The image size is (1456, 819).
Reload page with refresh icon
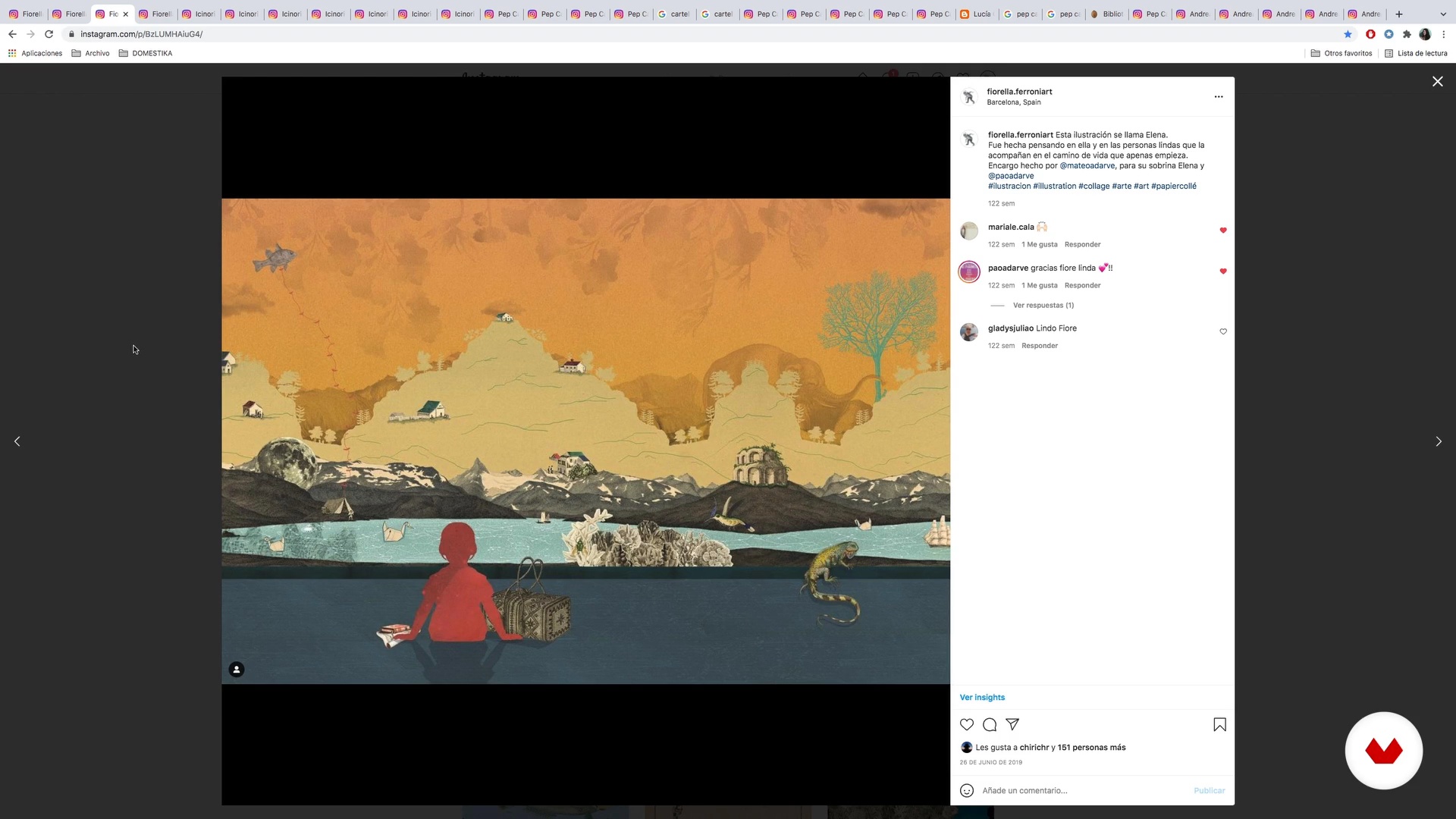pyautogui.click(x=49, y=34)
